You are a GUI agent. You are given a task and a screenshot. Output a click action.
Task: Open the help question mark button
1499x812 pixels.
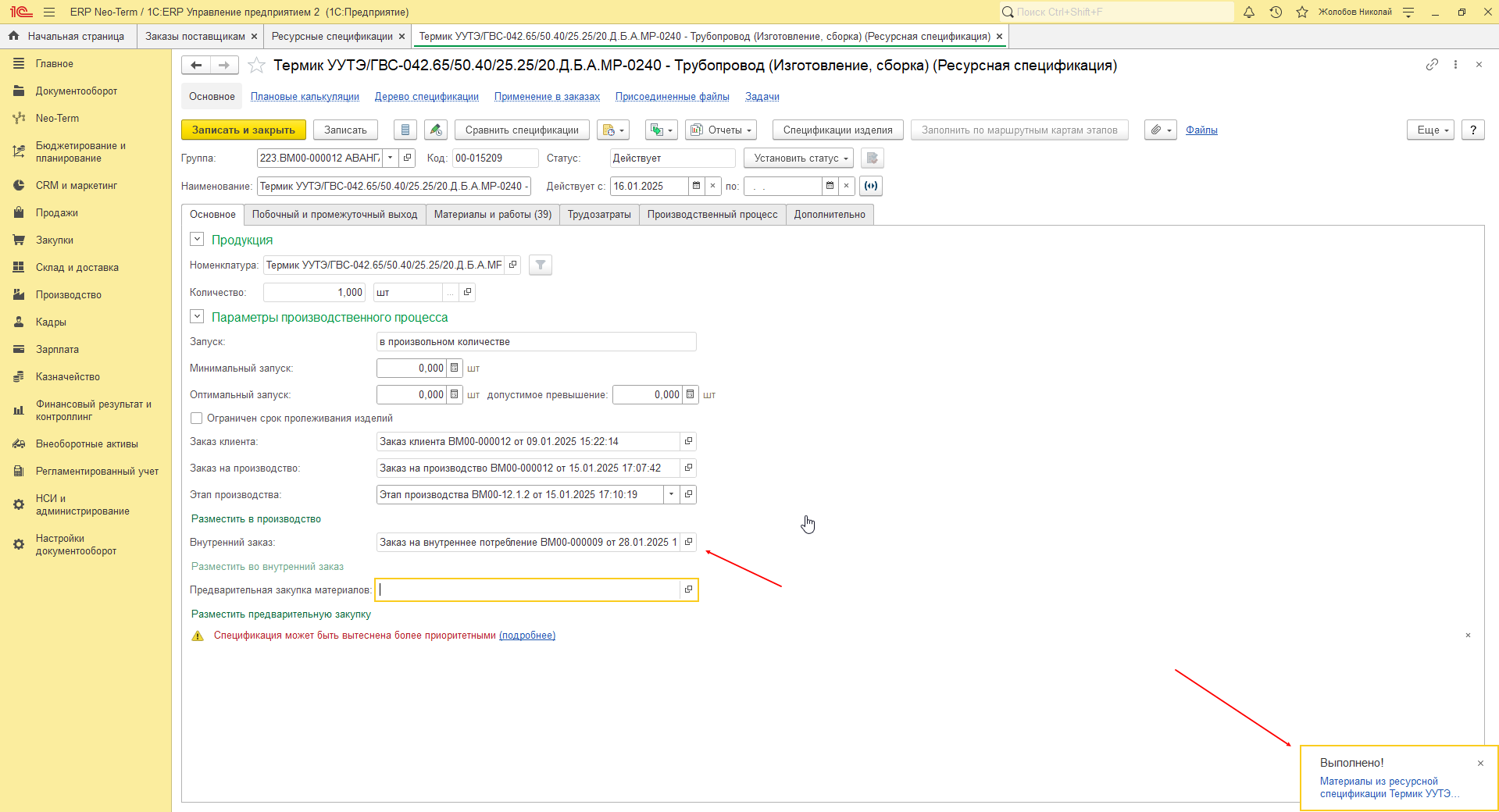click(1473, 130)
